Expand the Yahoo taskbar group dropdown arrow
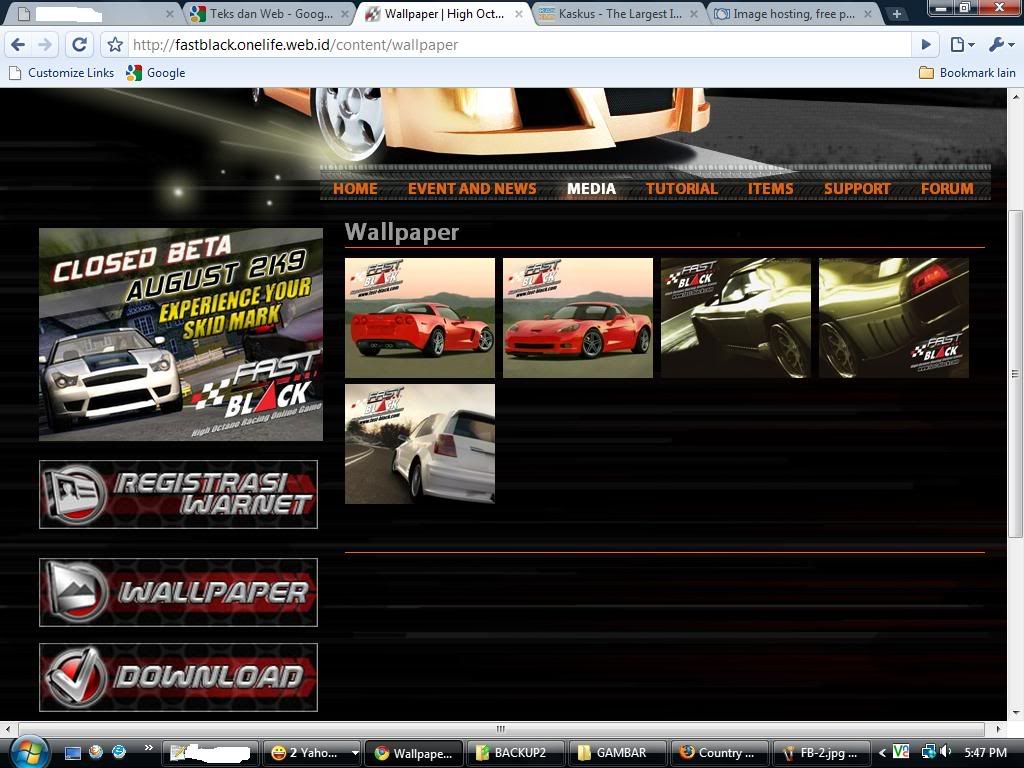Image resolution: width=1024 pixels, height=768 pixels. pyautogui.click(x=355, y=753)
